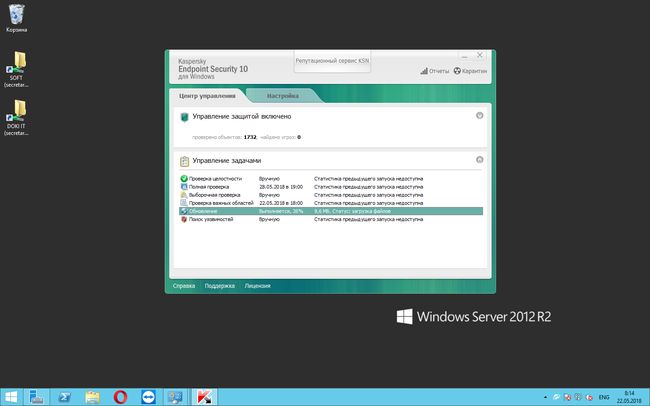Expand the Управление защитой section arrow

pos(480,116)
